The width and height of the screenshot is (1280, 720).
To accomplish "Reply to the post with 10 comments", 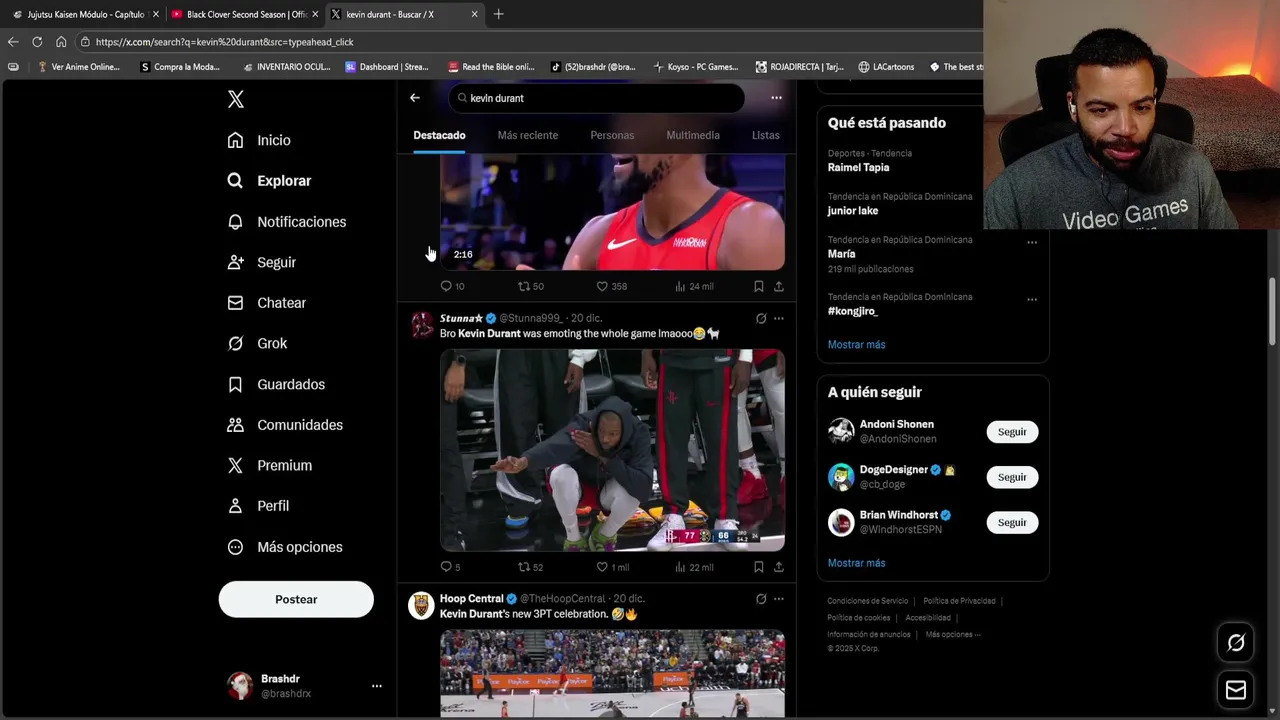I will point(452,286).
